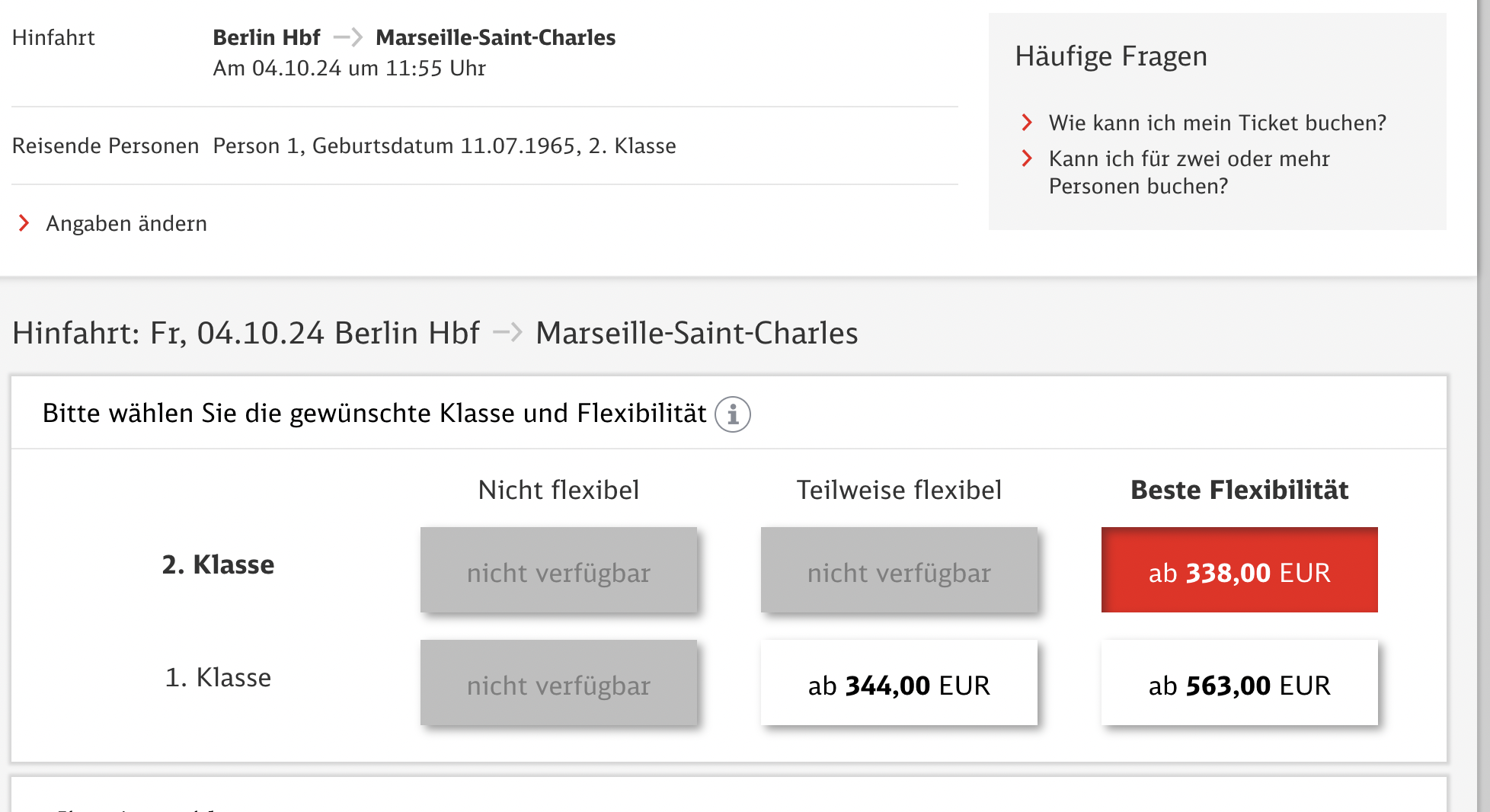The image size is (1490, 812).
Task: Click the "2. Klasse" row label
Action: 218,564
